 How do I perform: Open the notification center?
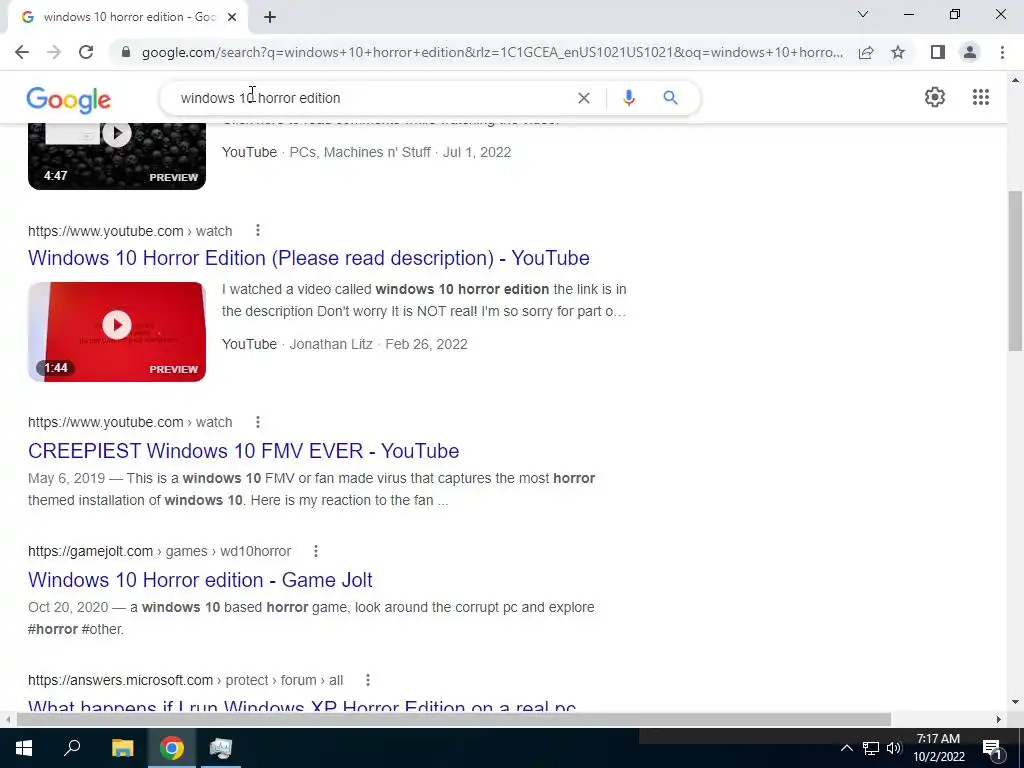[x=992, y=749]
